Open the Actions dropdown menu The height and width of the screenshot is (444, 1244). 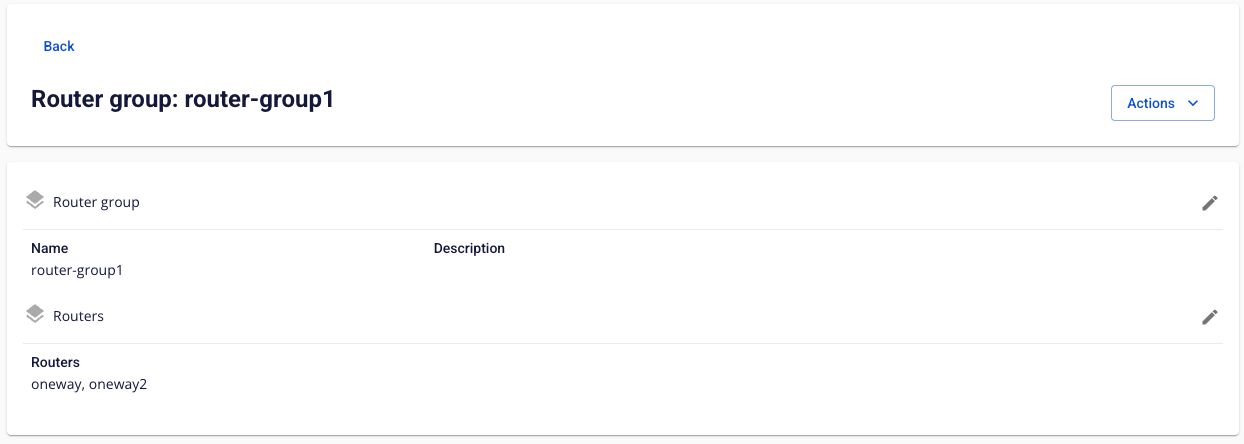coord(1162,103)
